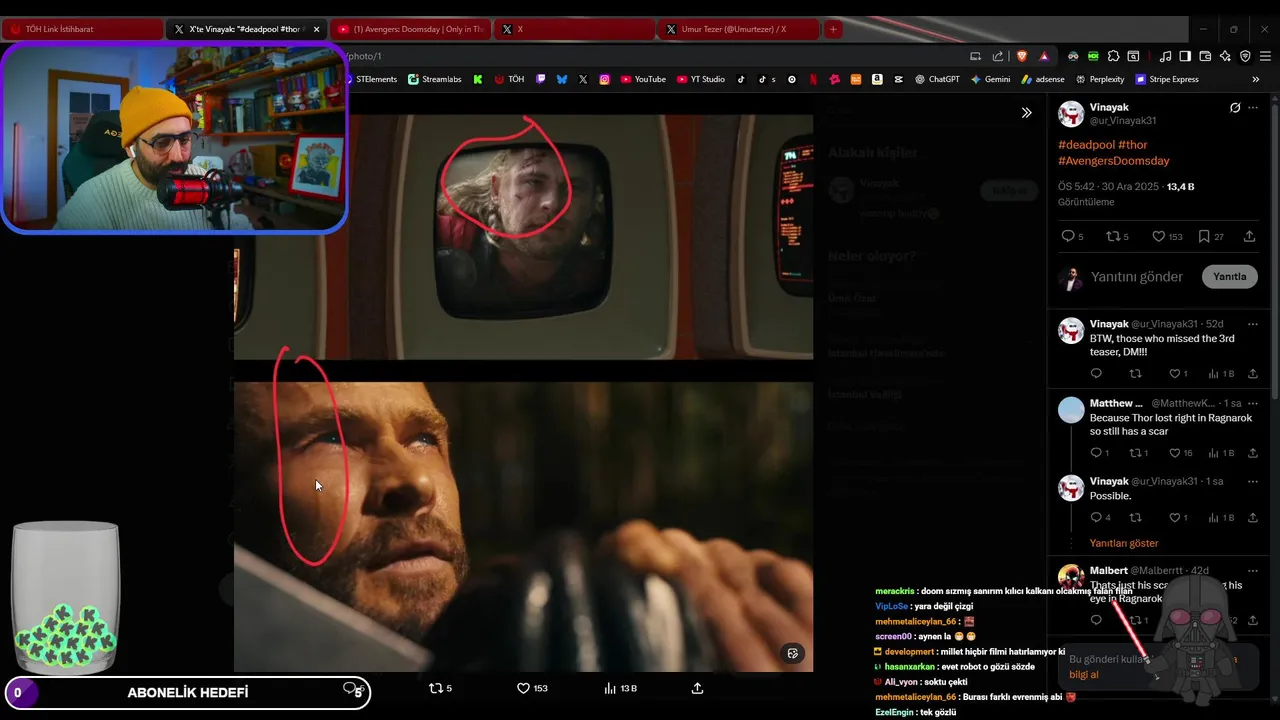This screenshot has width=1280, height=720.
Task: Expand the hidden bookmarks overflow chevron
Action: [x=1256, y=79]
